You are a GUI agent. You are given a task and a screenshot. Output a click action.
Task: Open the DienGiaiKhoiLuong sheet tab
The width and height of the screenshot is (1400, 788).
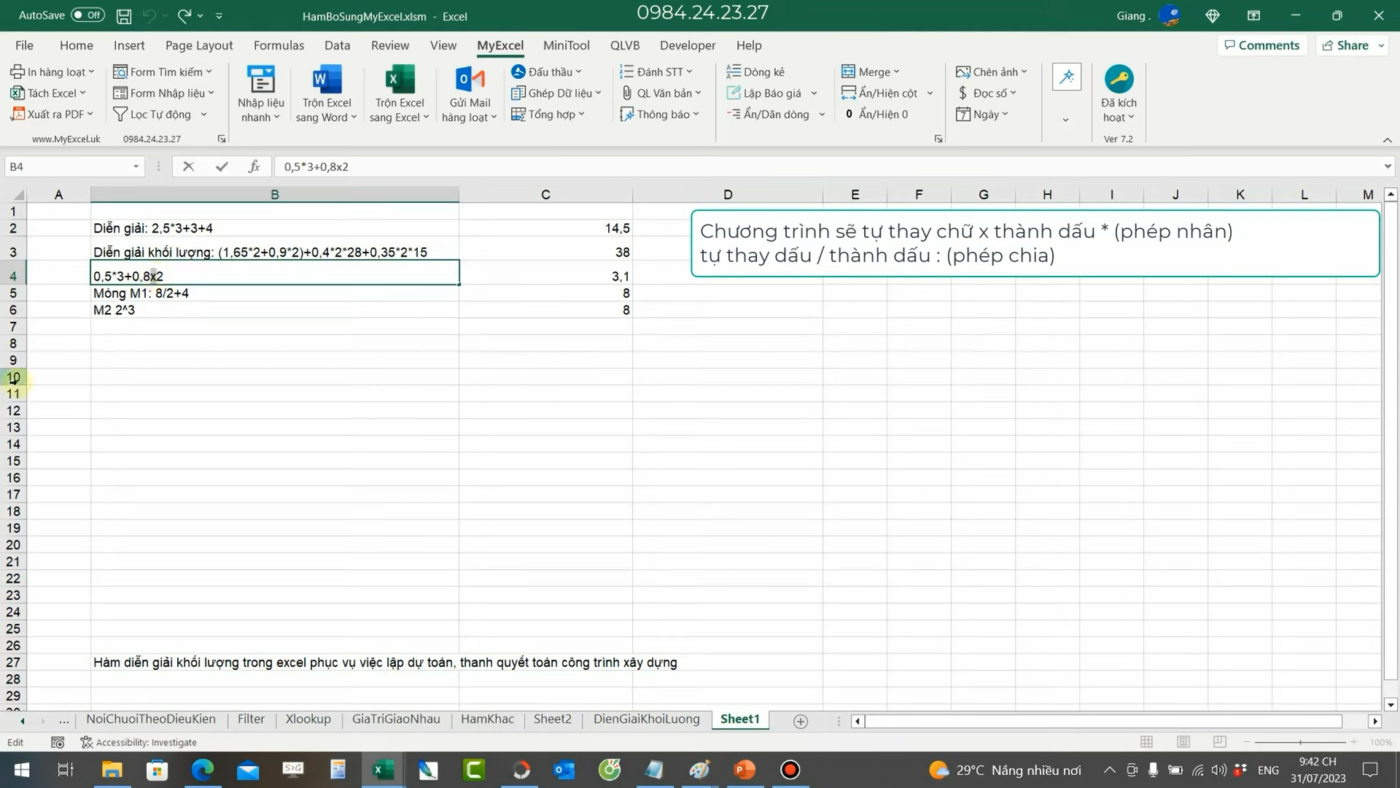coord(646,718)
